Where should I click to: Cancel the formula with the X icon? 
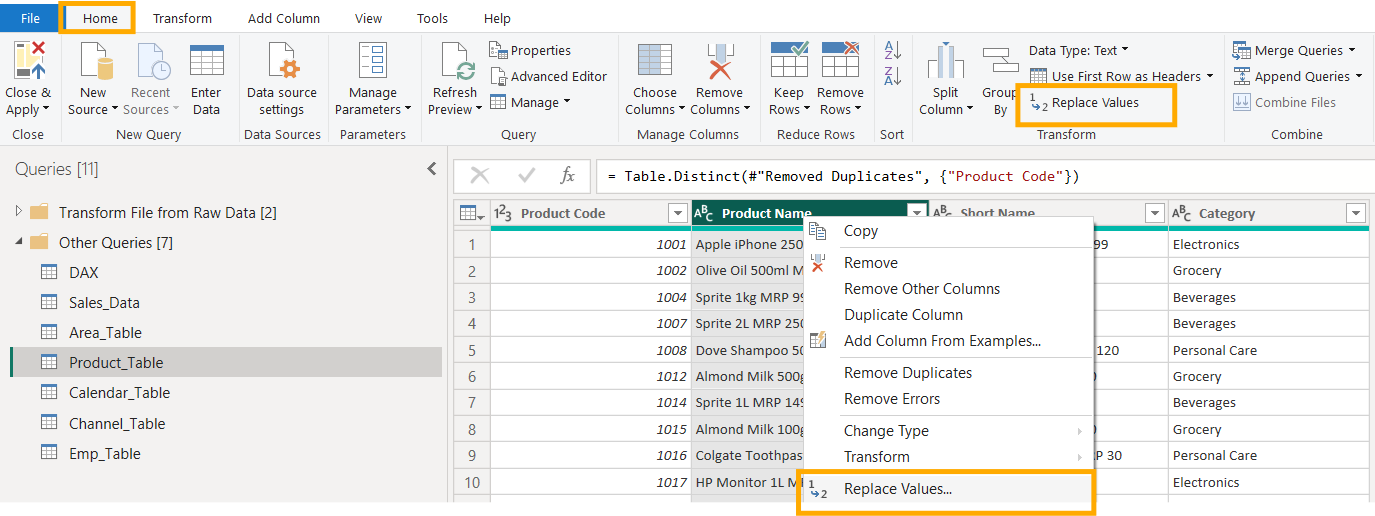tap(480, 176)
